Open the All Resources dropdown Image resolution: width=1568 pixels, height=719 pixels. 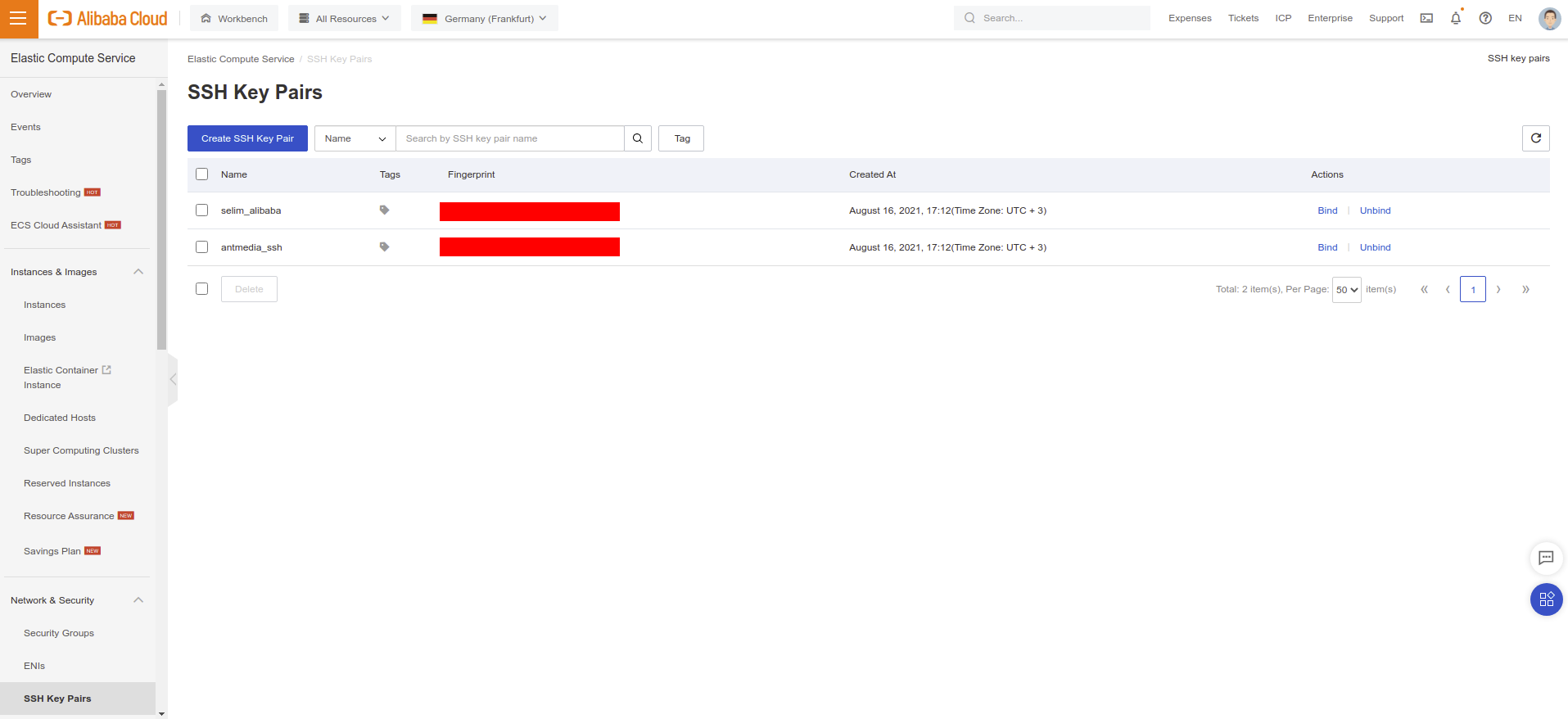tap(345, 18)
